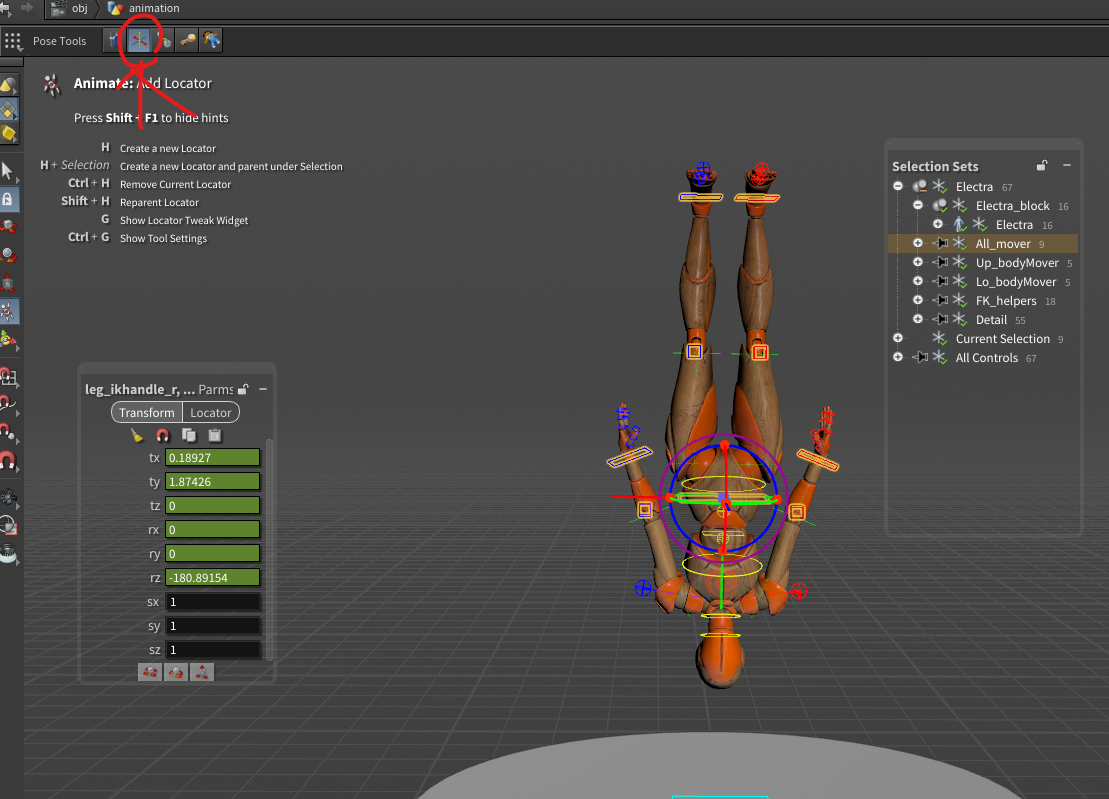This screenshot has height=799, width=1109.
Task: Click the rz value field
Action: coord(212,578)
